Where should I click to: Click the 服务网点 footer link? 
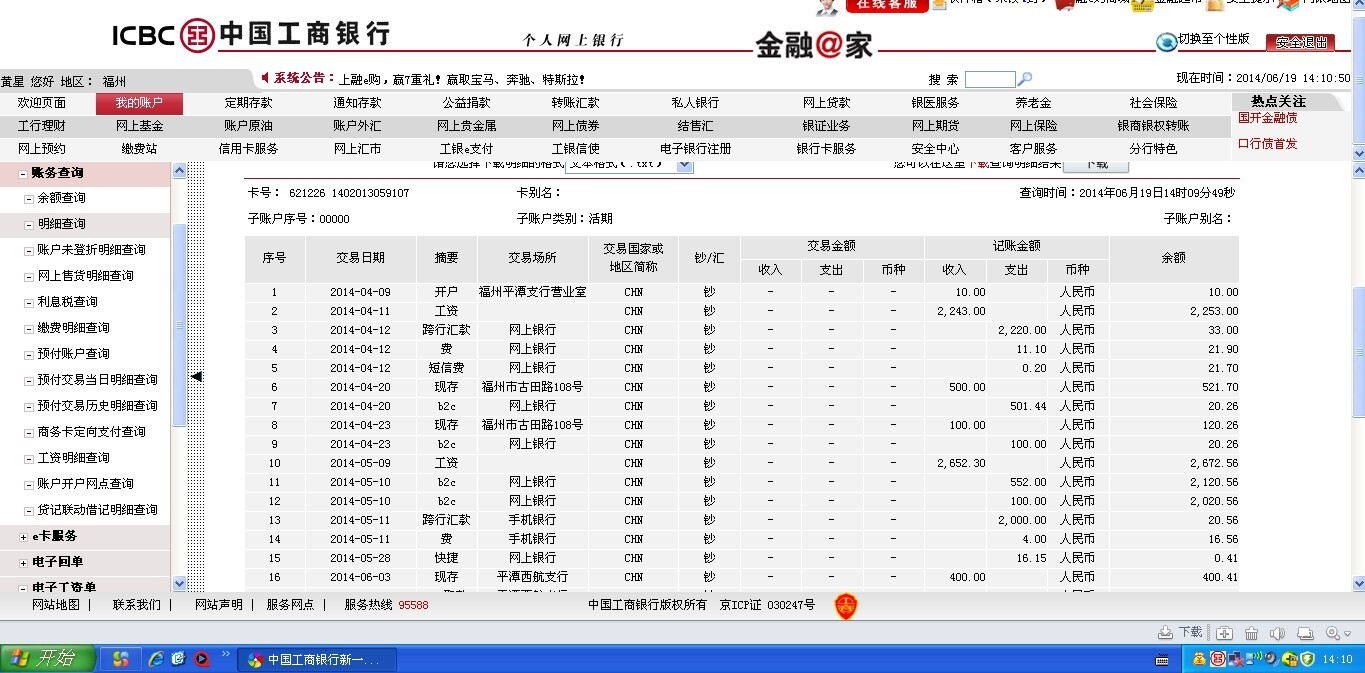(290, 605)
